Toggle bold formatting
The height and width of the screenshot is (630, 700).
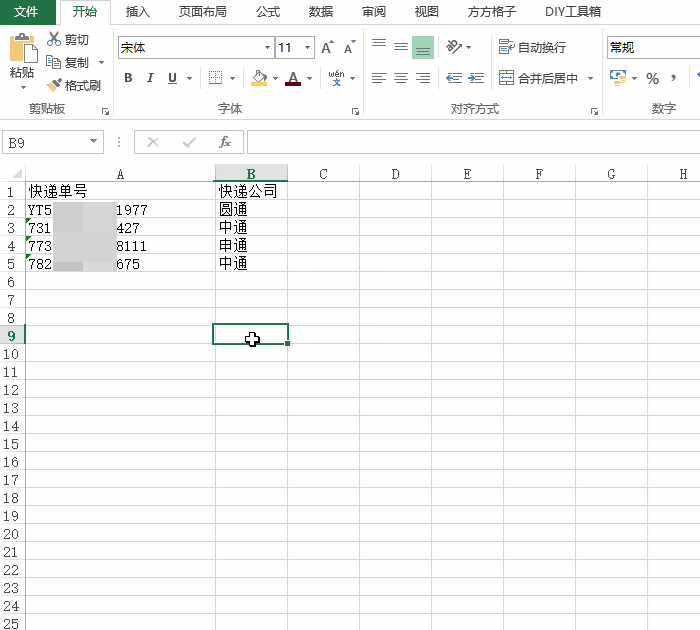(x=128, y=78)
